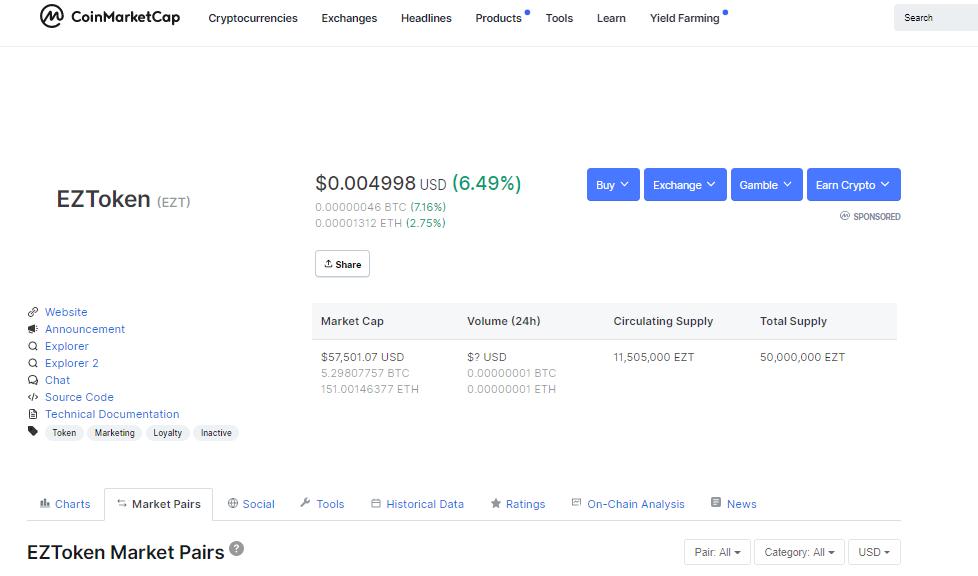Viewport: 978px width, 576px height.
Task: Click the code icon beside Source Code
Action: 33,397
